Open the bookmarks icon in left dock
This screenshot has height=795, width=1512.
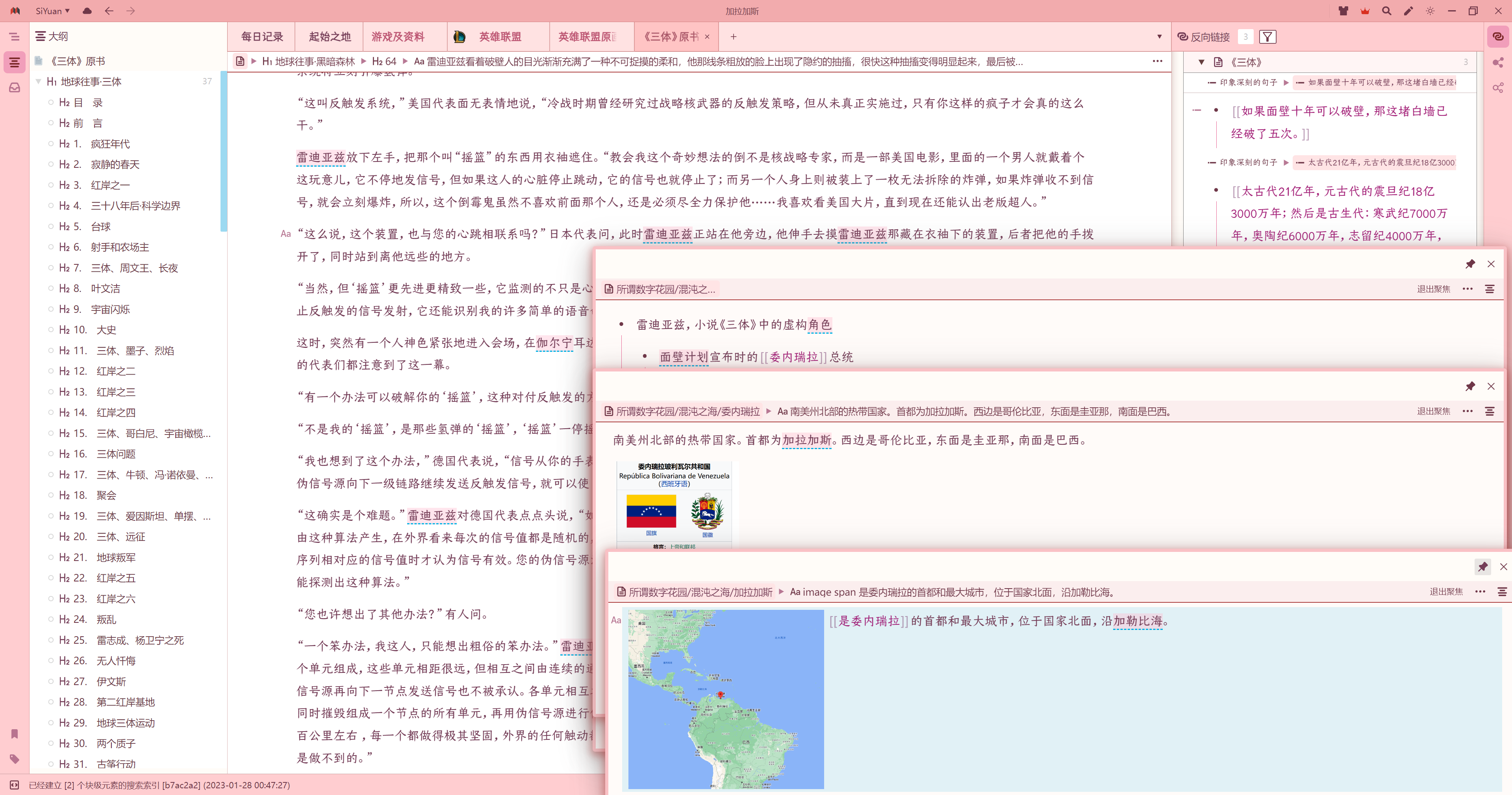coord(15,734)
